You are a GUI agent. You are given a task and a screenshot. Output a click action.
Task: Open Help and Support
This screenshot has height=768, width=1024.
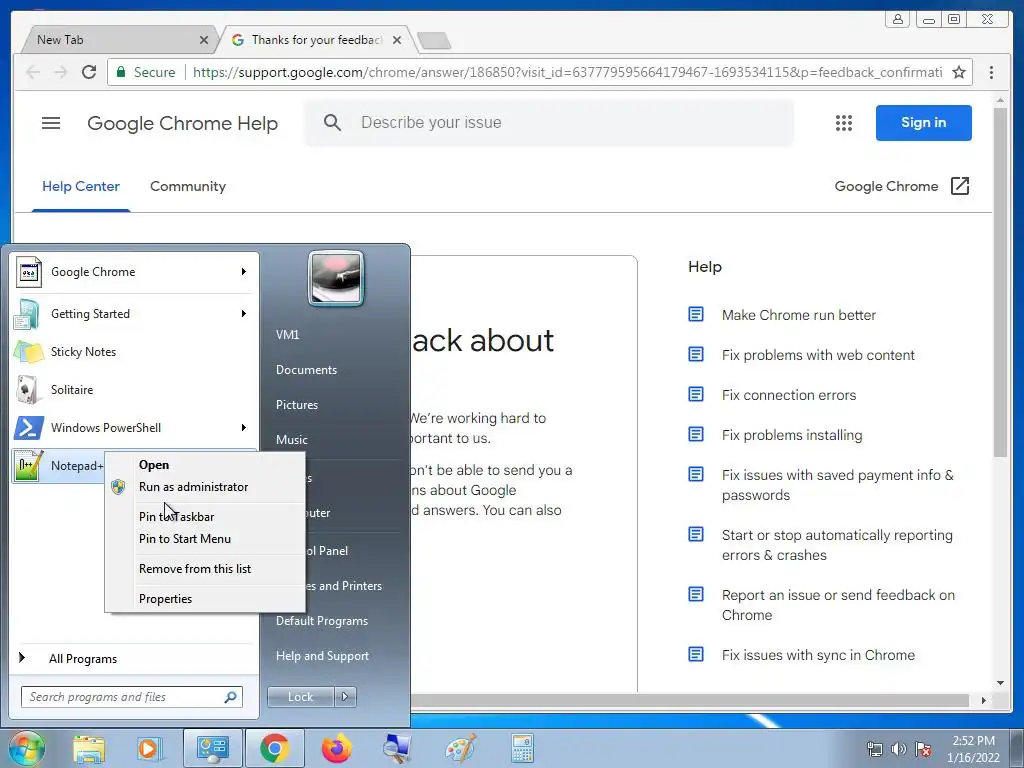pos(322,656)
